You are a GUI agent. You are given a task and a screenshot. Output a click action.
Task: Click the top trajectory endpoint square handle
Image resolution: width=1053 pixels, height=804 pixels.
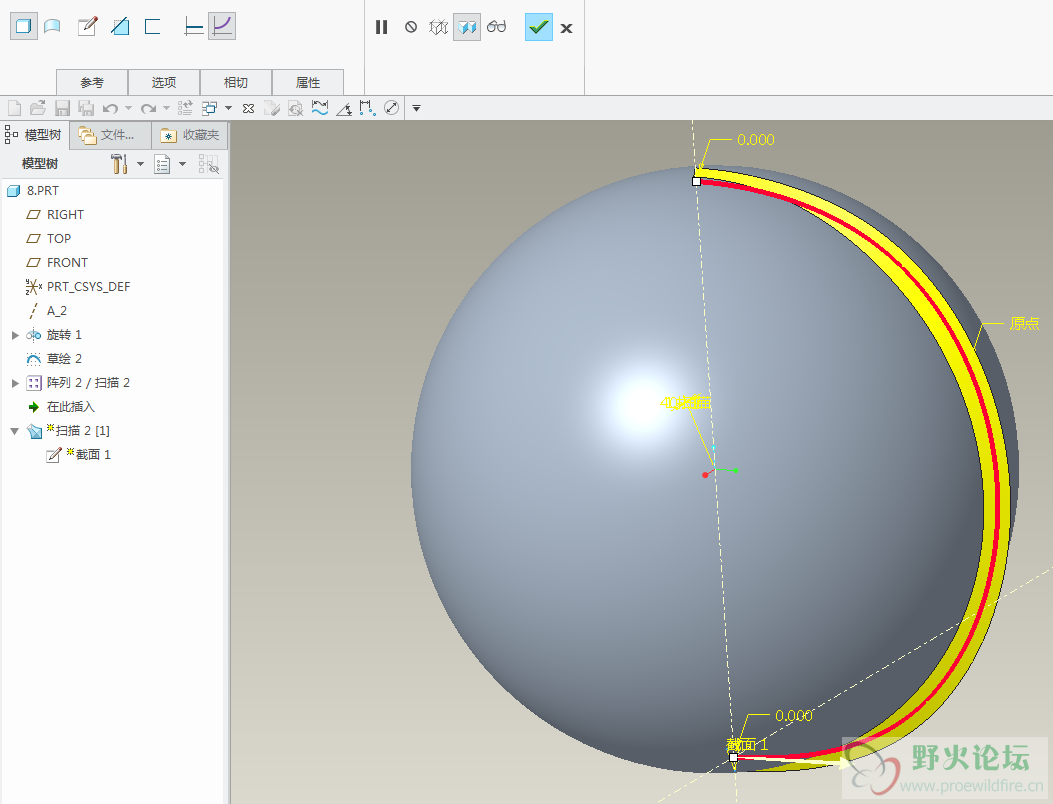pos(696,181)
